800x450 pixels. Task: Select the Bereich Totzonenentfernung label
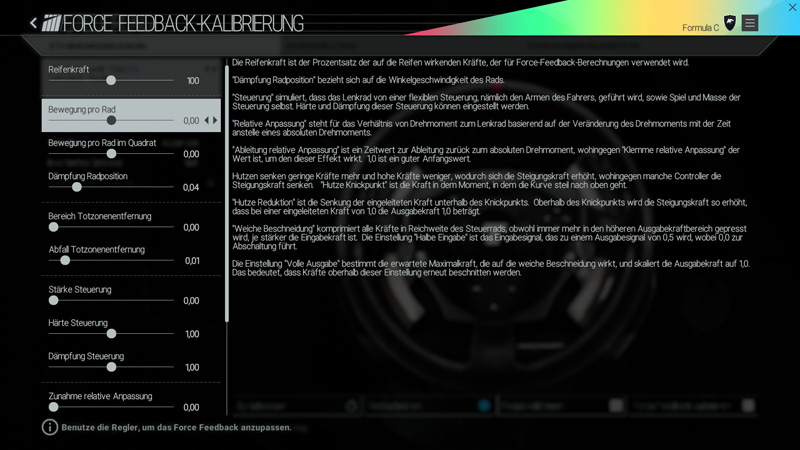coord(100,216)
